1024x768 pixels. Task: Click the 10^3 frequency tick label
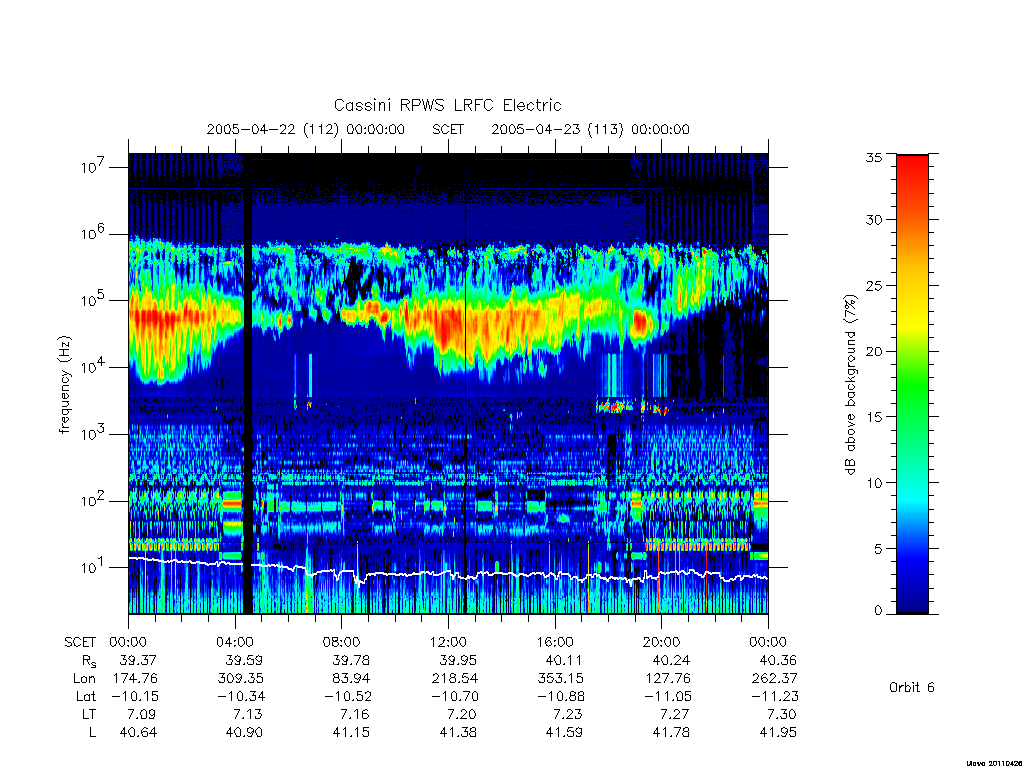(x=92, y=434)
